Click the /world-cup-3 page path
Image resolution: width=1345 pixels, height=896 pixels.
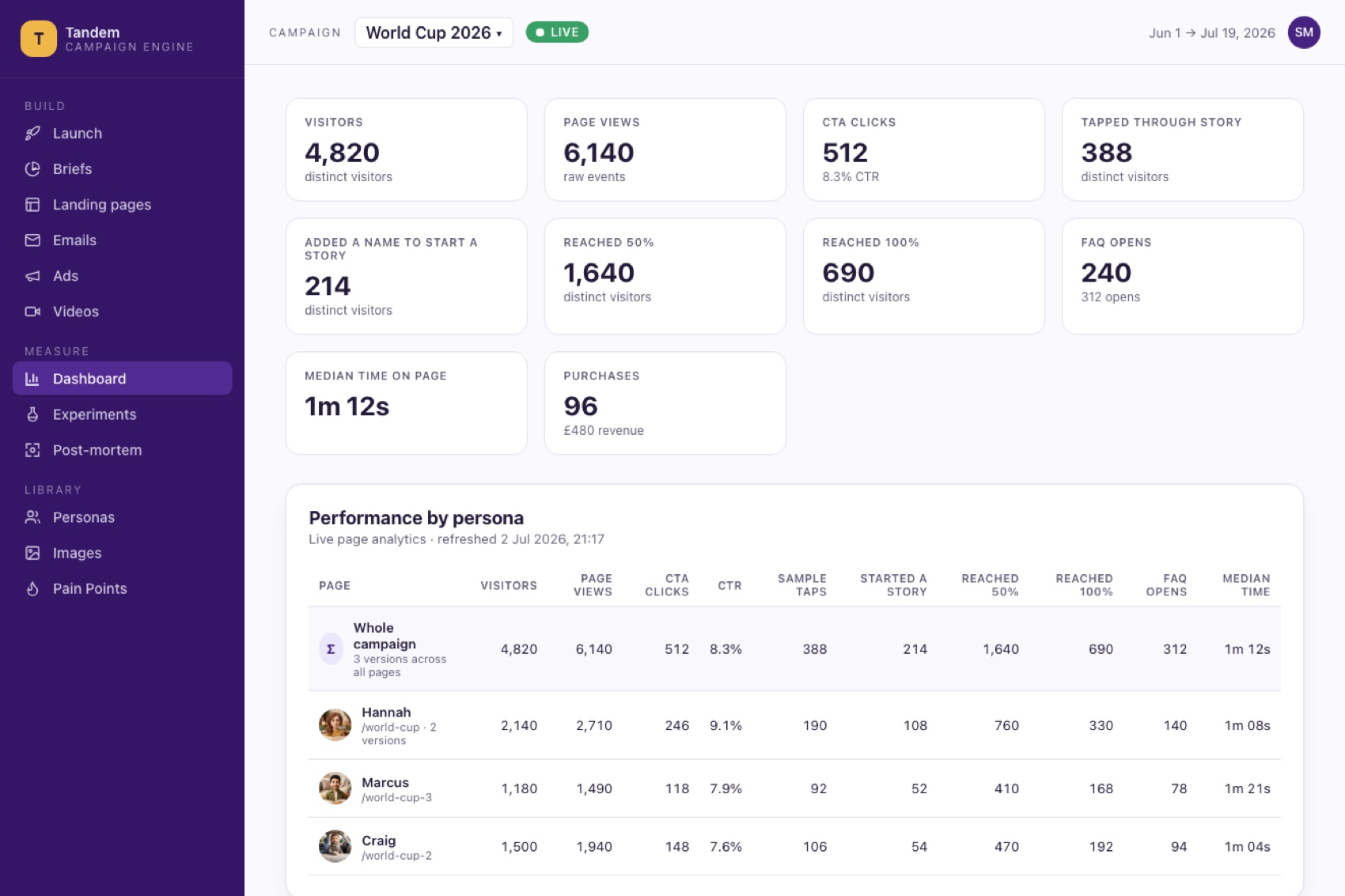[x=396, y=798]
